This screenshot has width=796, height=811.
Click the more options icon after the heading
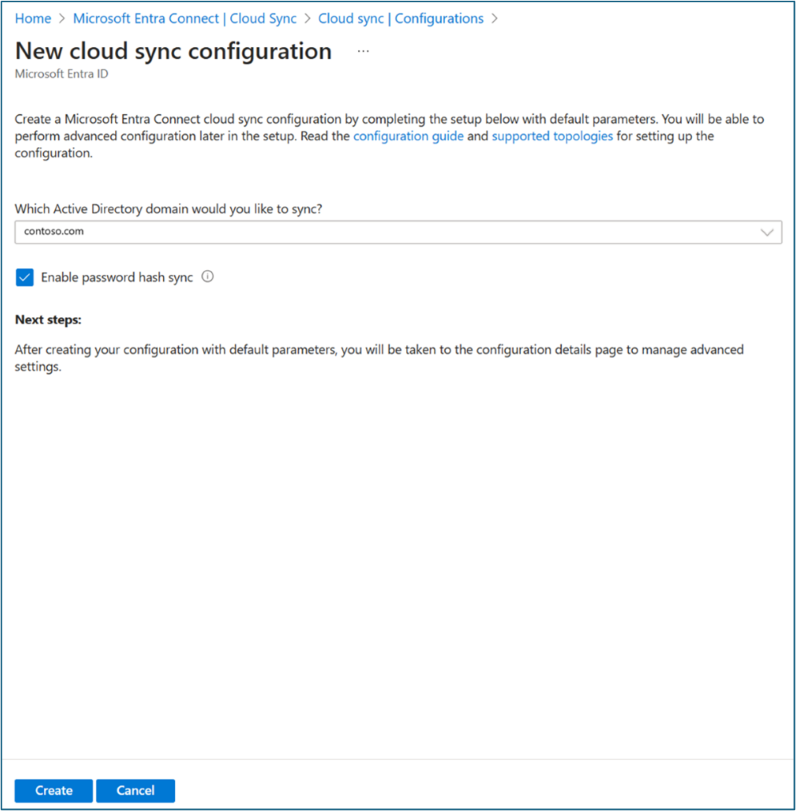click(363, 50)
